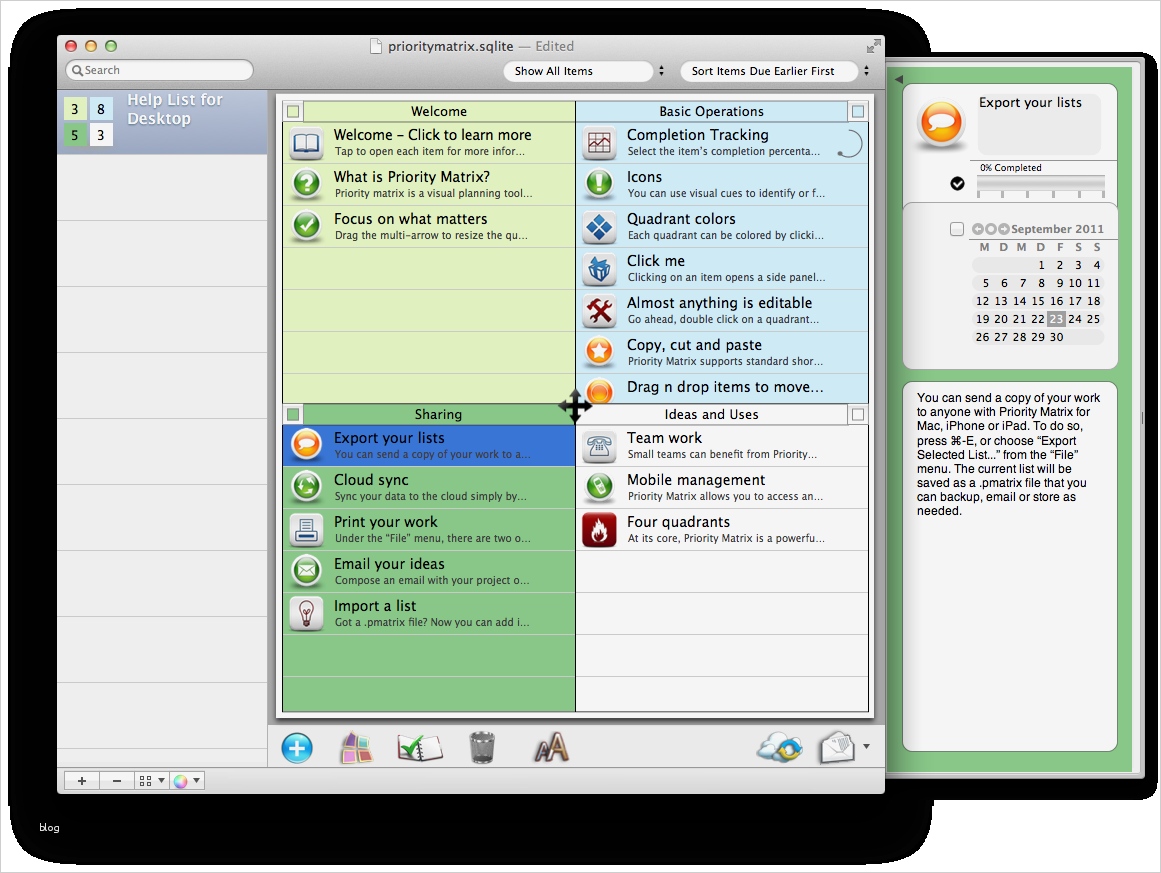This screenshot has height=873, width=1161.
Task: Click the Sharing quadrant header
Action: pyautogui.click(x=438, y=415)
